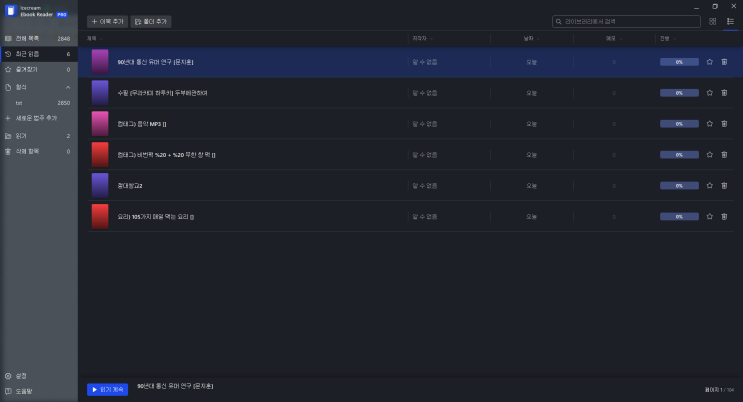Sort by the 저작자 author column
The image size is (743, 402).
419,38
